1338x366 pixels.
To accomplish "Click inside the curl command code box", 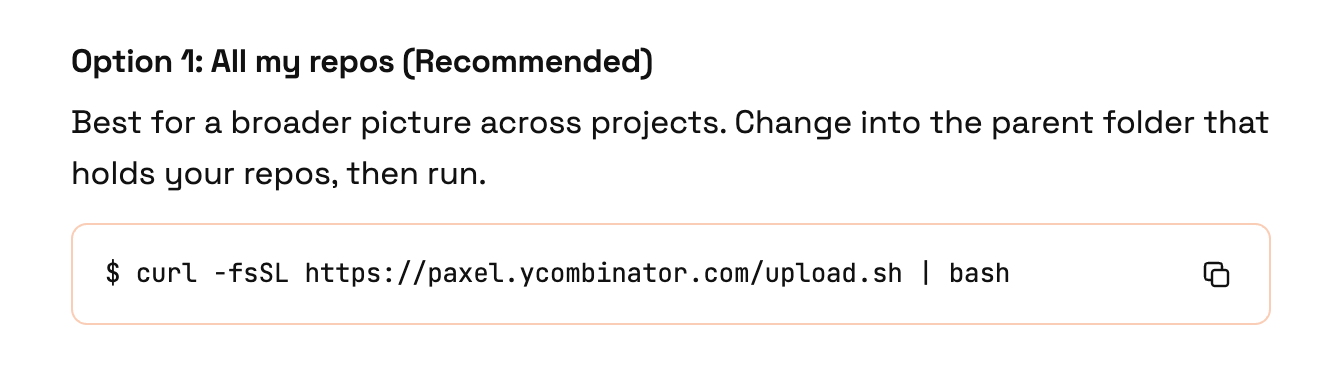I will (670, 274).
